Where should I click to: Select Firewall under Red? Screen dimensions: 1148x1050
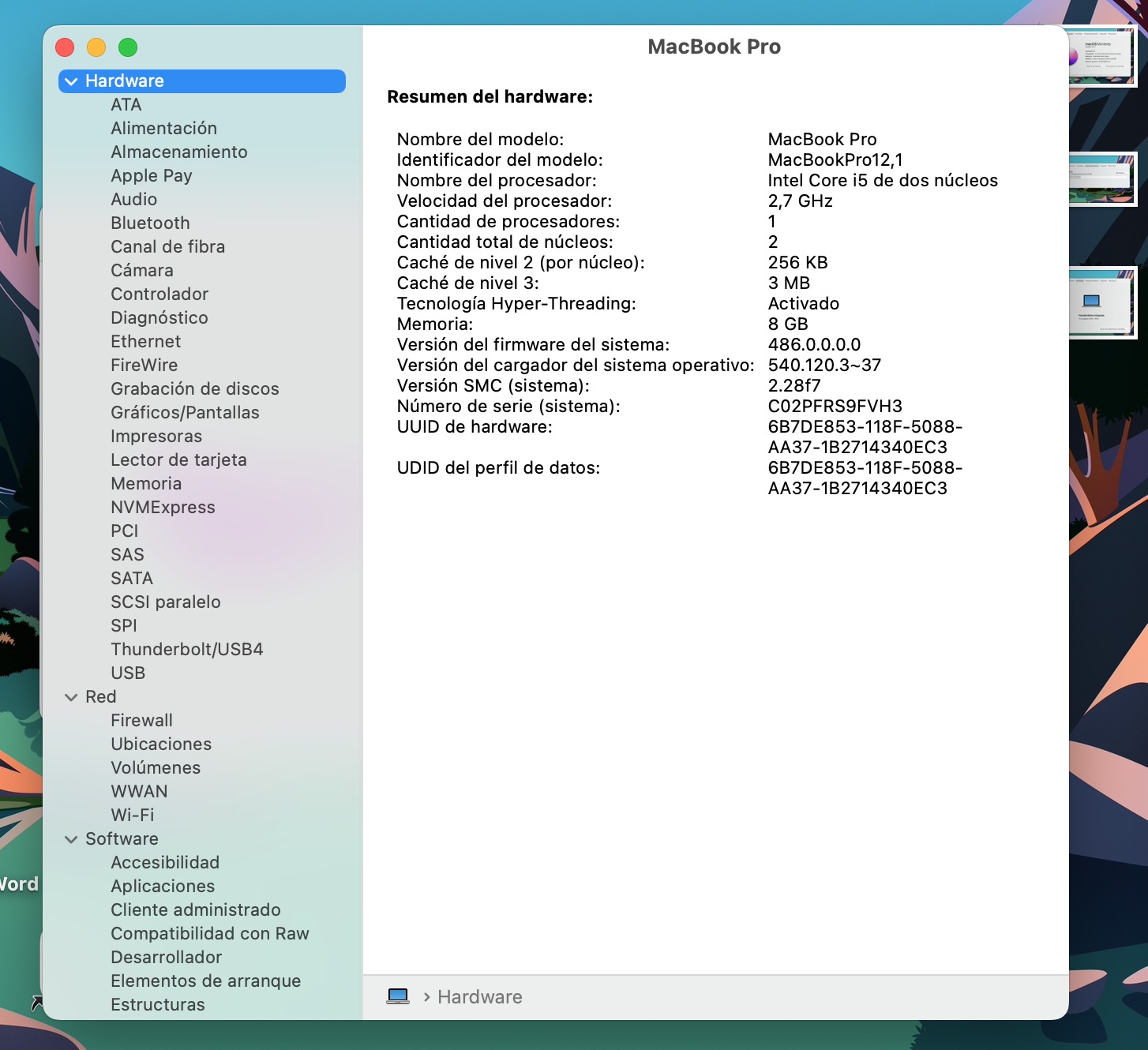141,721
